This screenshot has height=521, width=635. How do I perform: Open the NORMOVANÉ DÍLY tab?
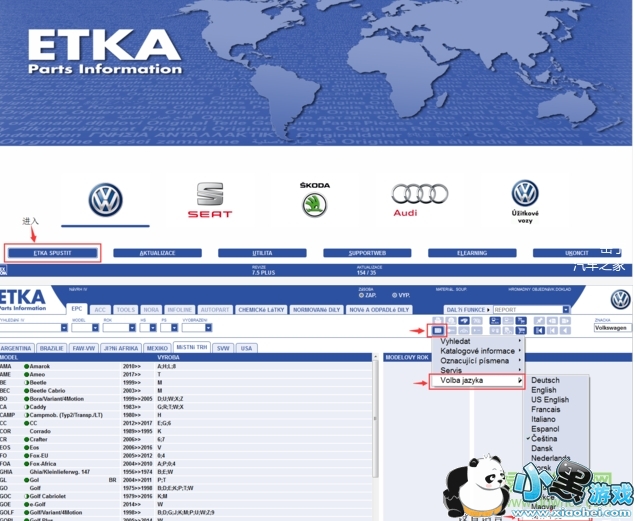317,310
